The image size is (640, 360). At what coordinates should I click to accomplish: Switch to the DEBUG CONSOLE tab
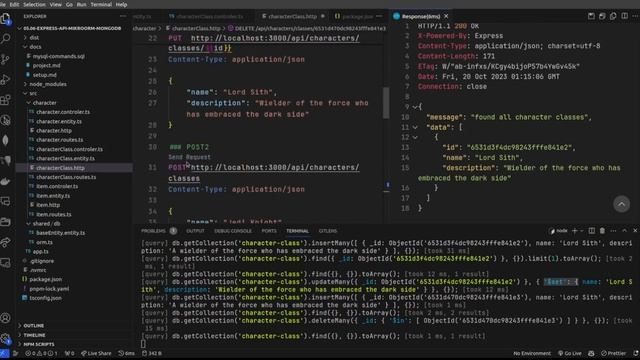[x=233, y=231]
